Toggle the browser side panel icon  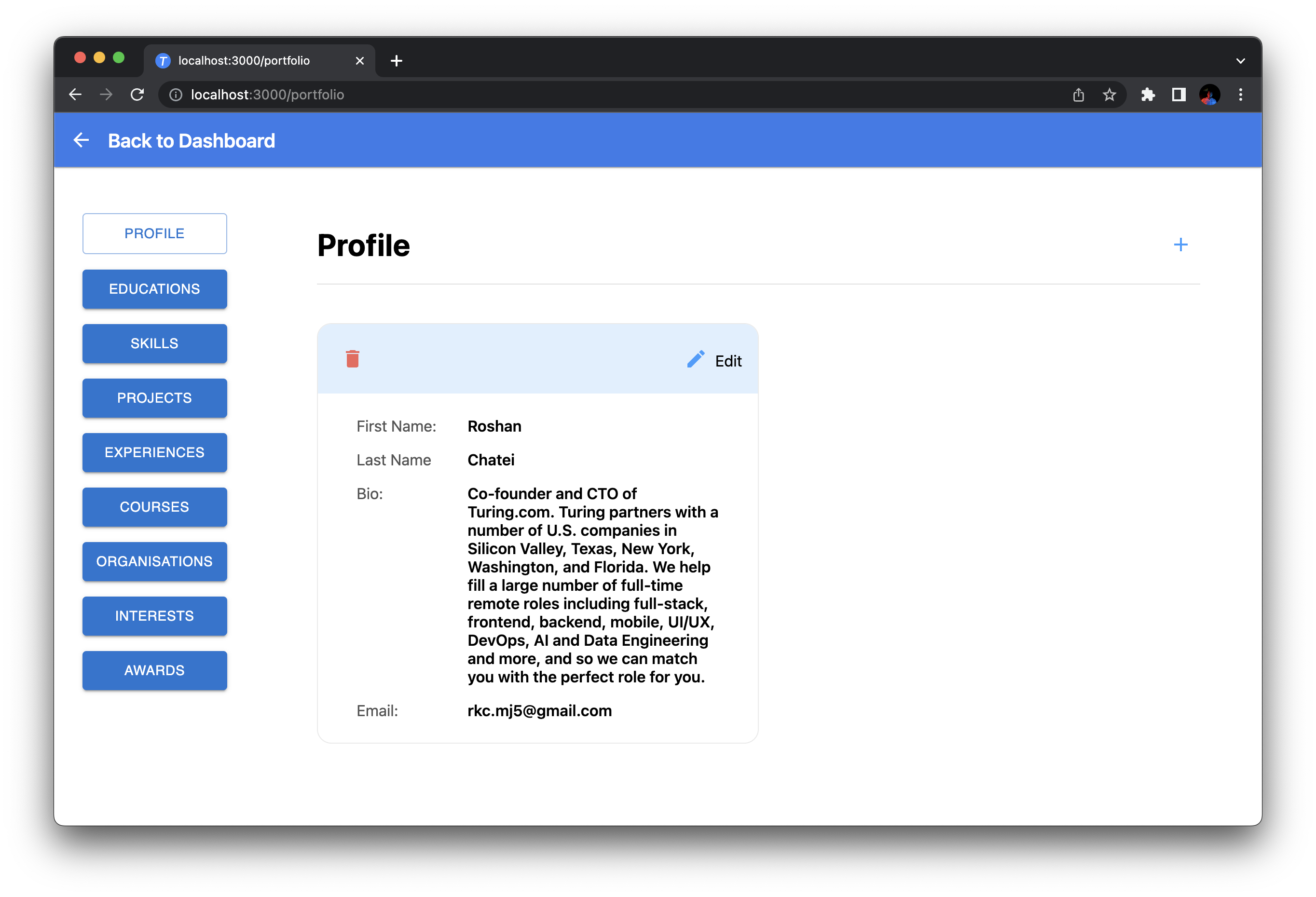pos(1179,95)
